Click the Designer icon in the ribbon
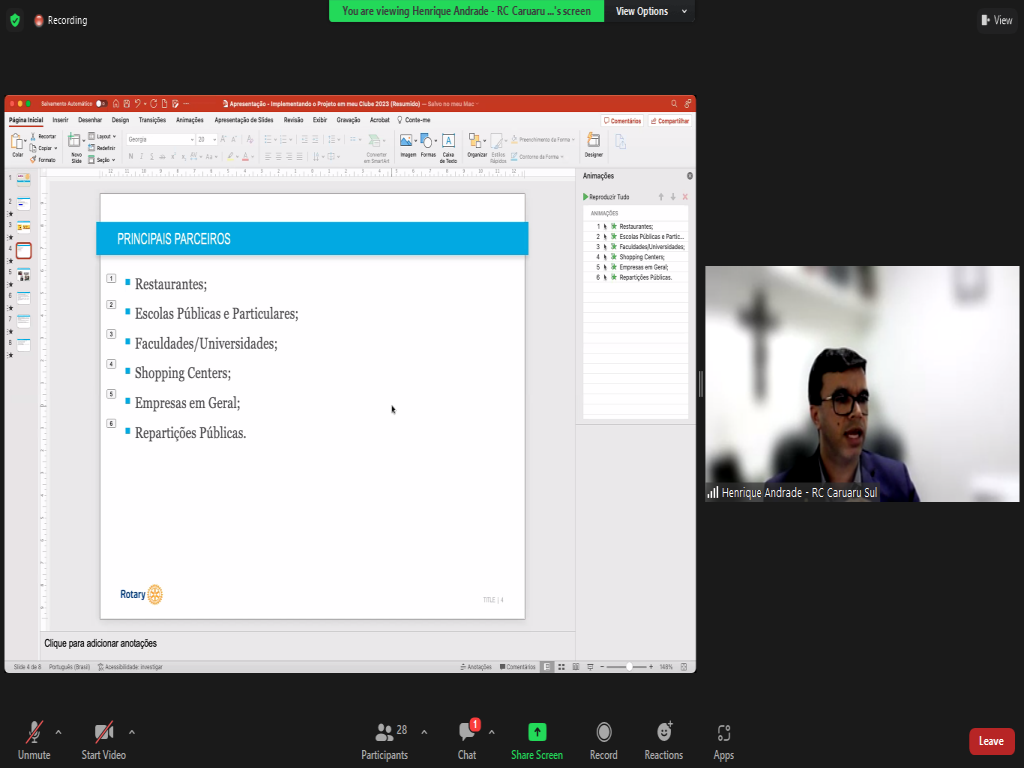Image resolution: width=1024 pixels, height=768 pixels. click(x=594, y=145)
